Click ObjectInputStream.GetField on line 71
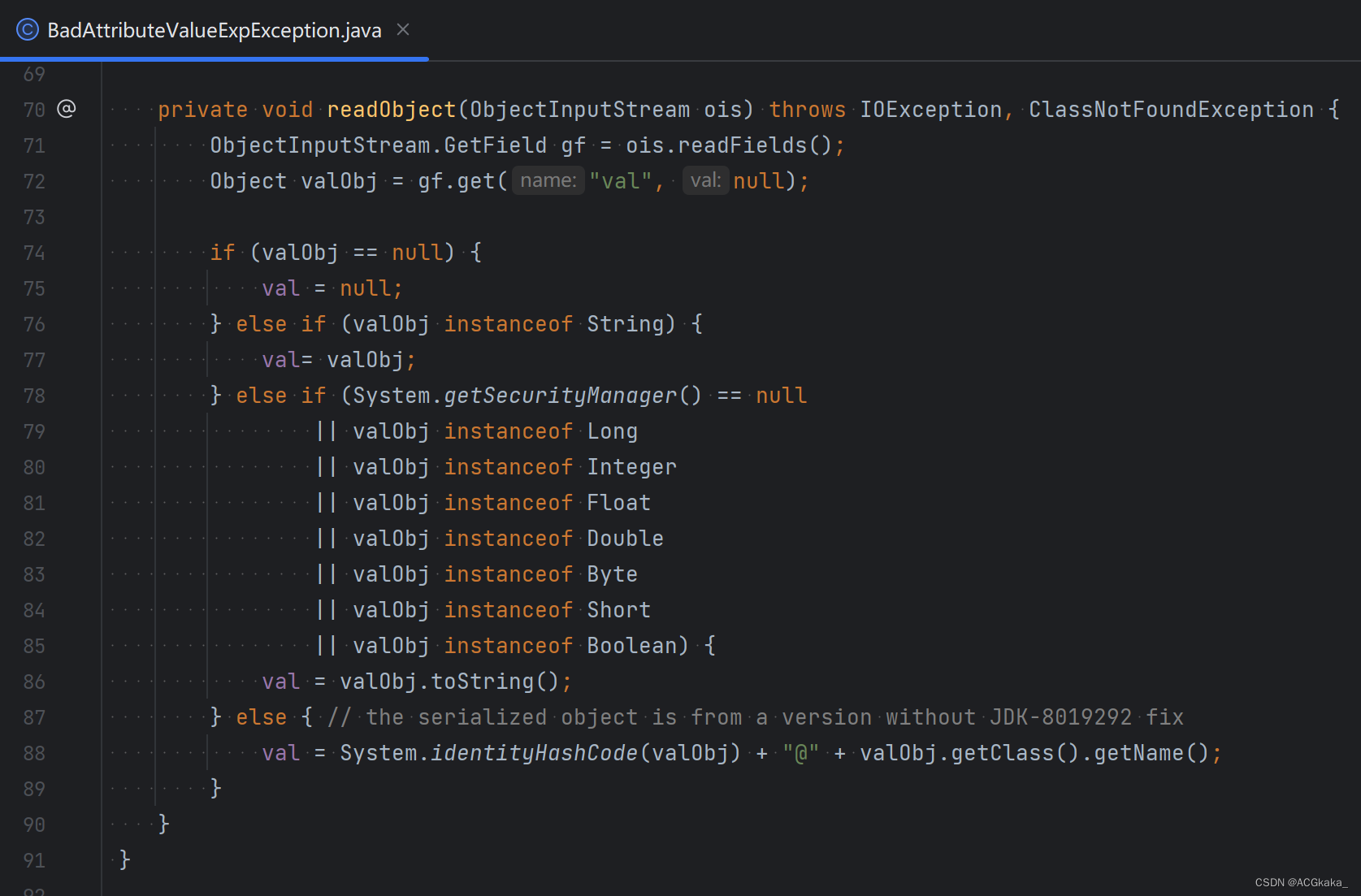This screenshot has height=896, width=1361. (x=379, y=145)
